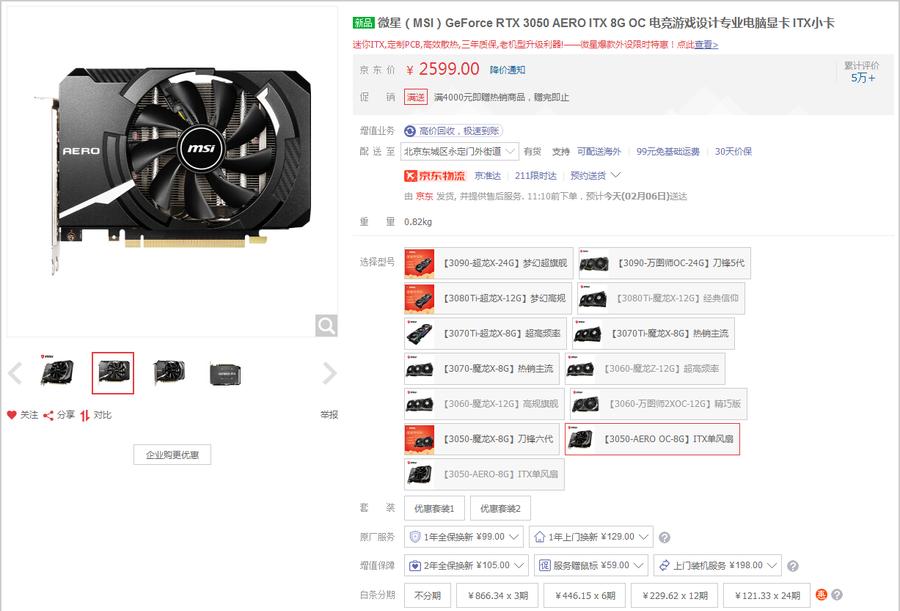900x611 pixels.
Task: Click the 企业购更优惠 button
Action: pos(172,455)
